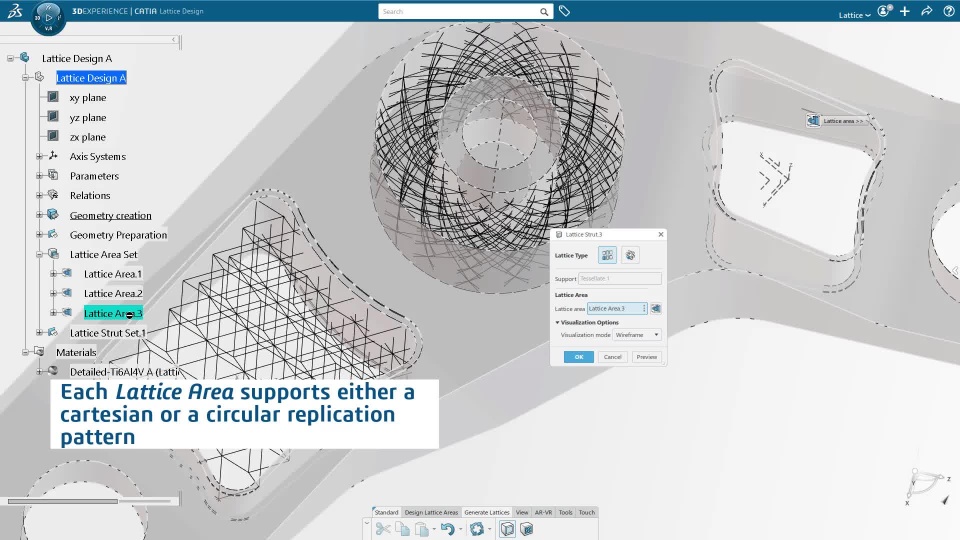Open the user profile icon

(884, 11)
